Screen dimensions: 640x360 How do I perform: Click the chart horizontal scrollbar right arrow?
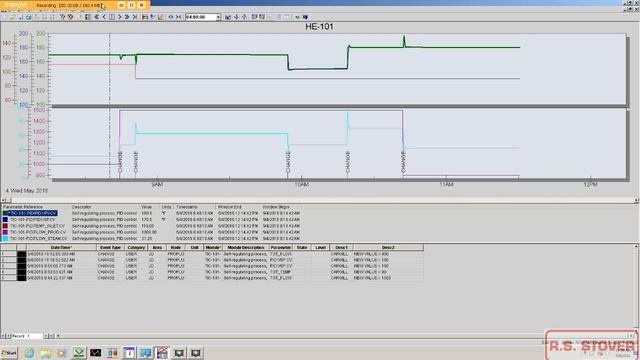point(637,200)
